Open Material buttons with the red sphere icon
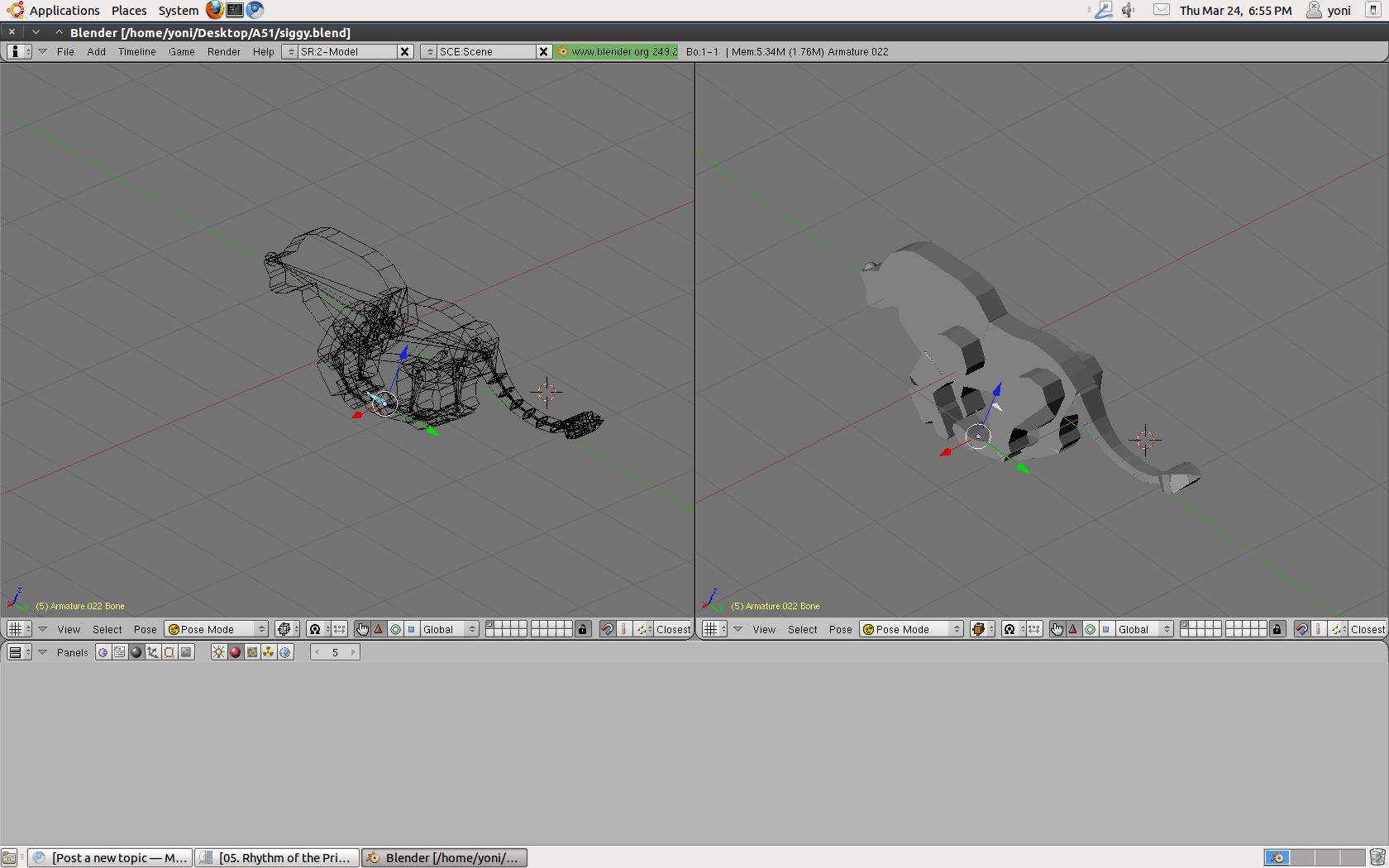 point(235,652)
